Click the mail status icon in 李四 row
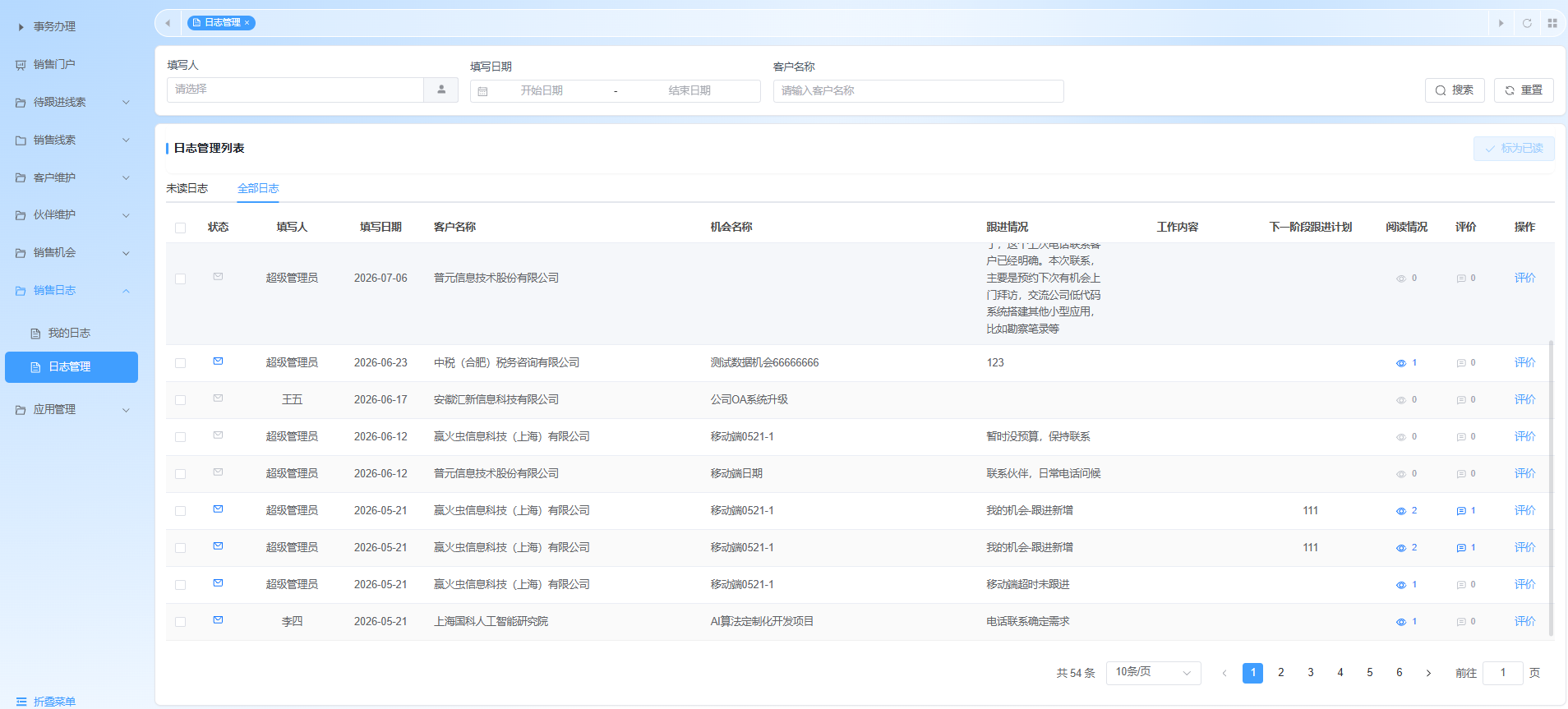 [x=218, y=620]
